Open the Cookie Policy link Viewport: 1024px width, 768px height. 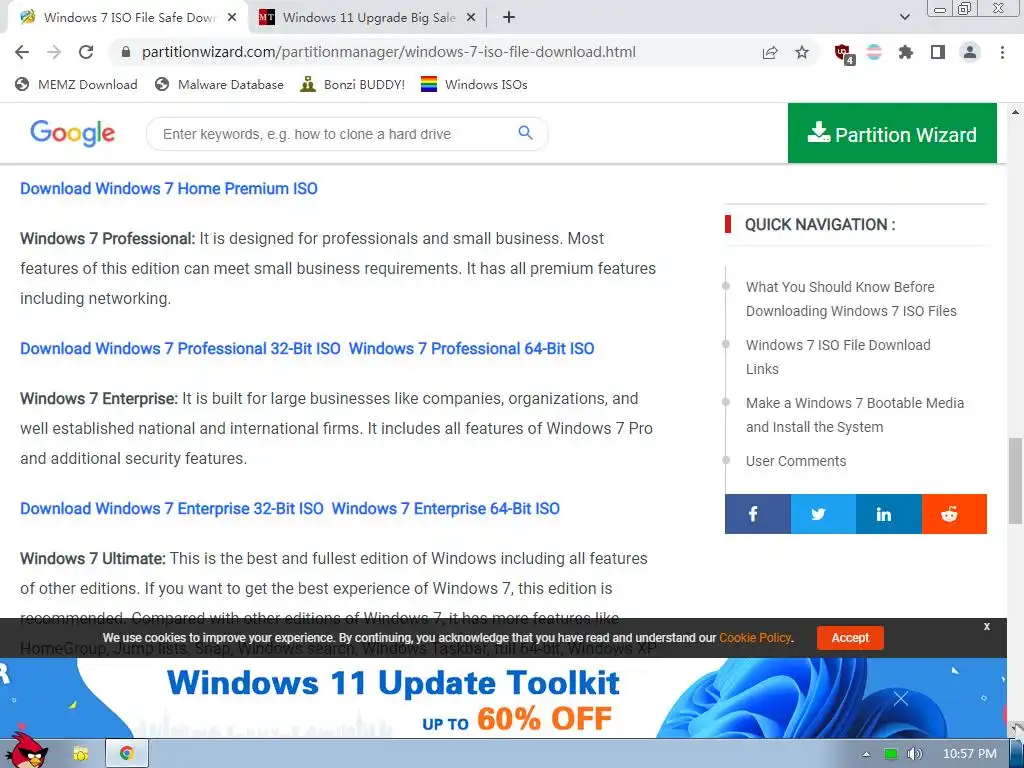pos(755,638)
